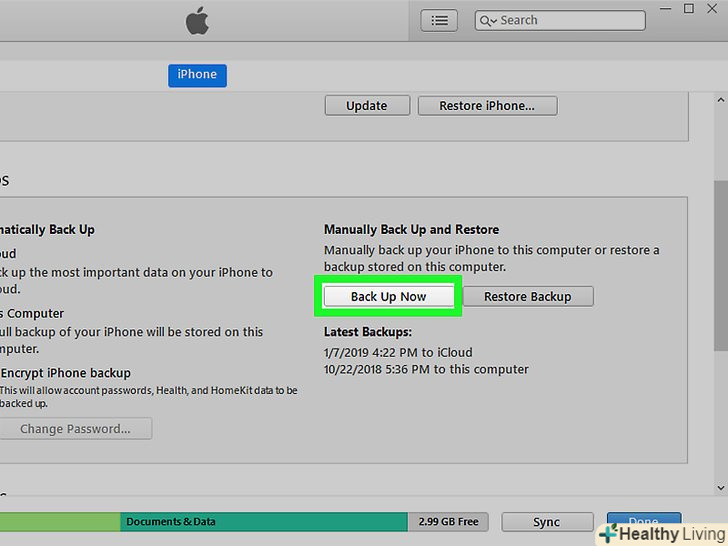The image size is (728, 546).
Task: Click the 1/7/2019 4:22 PM to iCloud entry
Action: pyautogui.click(x=398, y=352)
